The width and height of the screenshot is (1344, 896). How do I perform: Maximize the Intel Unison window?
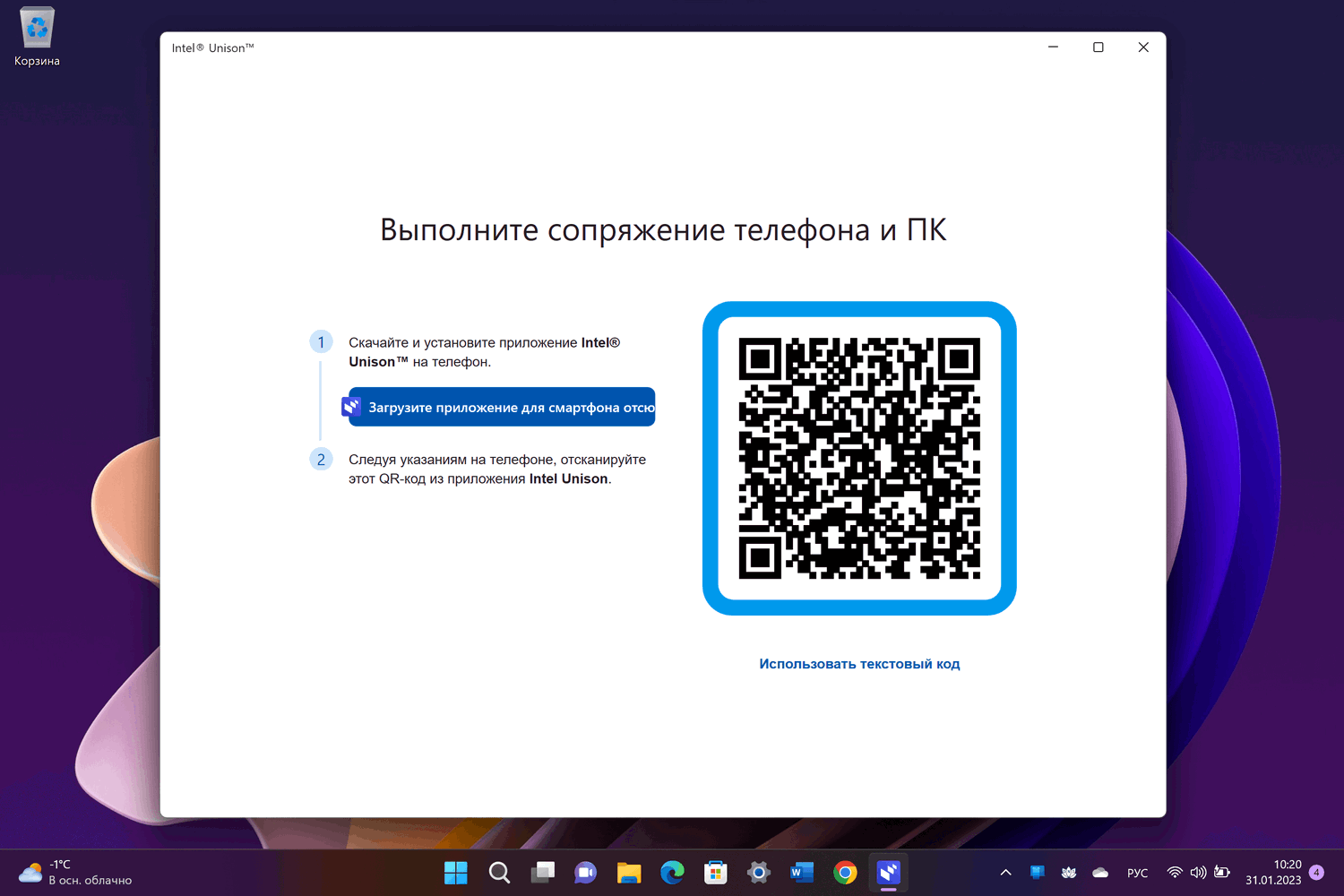1098,47
